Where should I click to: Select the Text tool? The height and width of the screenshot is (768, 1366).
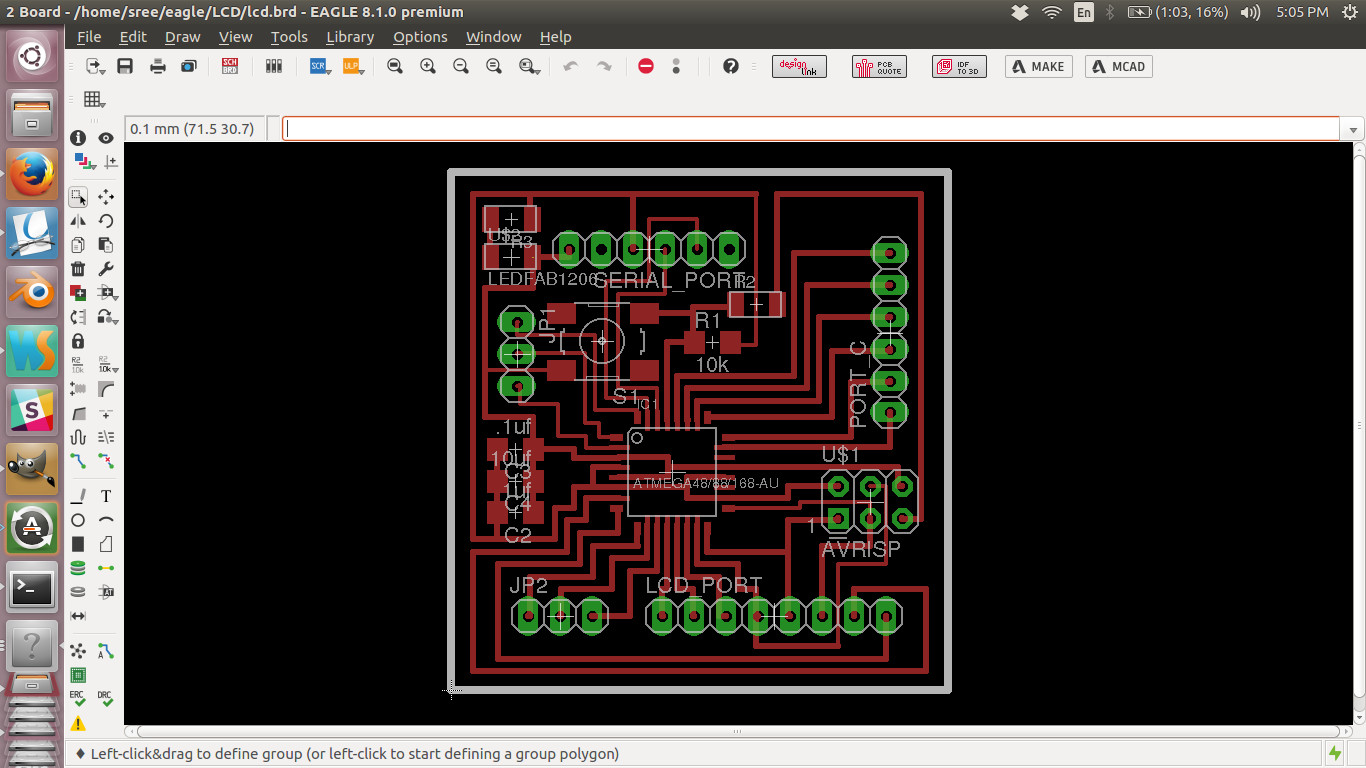coord(106,496)
